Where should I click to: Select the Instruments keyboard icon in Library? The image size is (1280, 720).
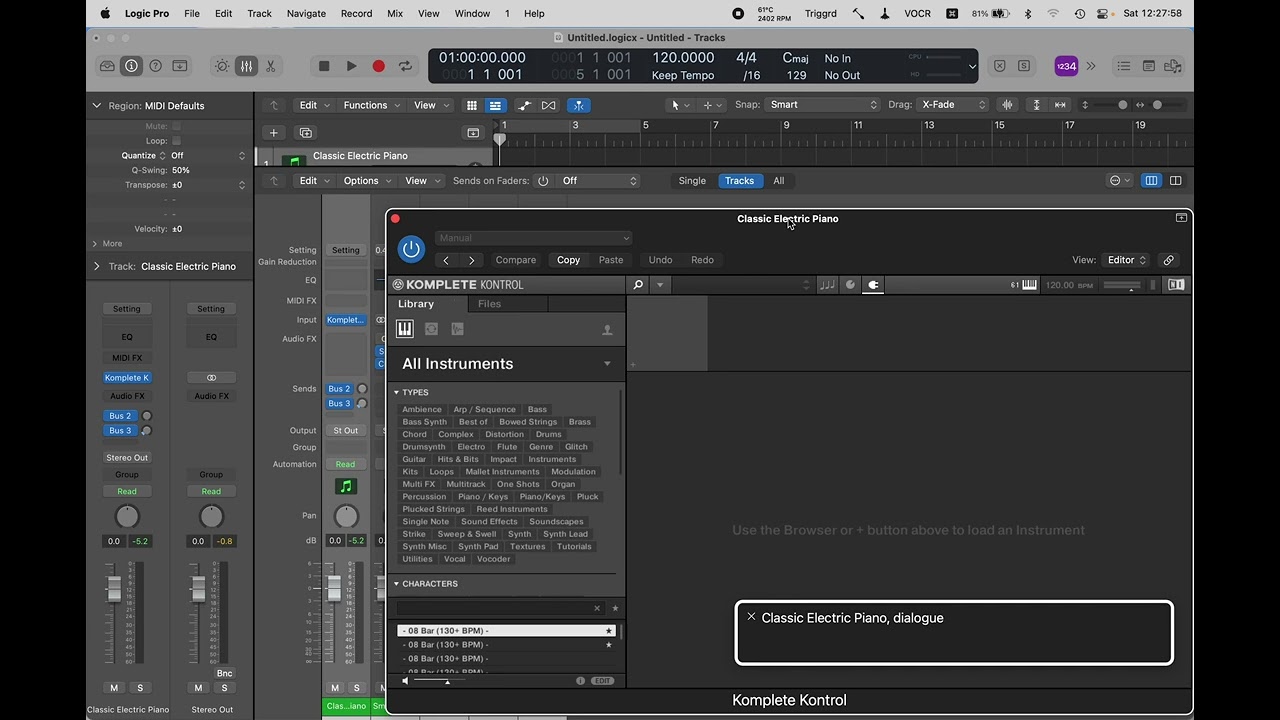pos(405,329)
